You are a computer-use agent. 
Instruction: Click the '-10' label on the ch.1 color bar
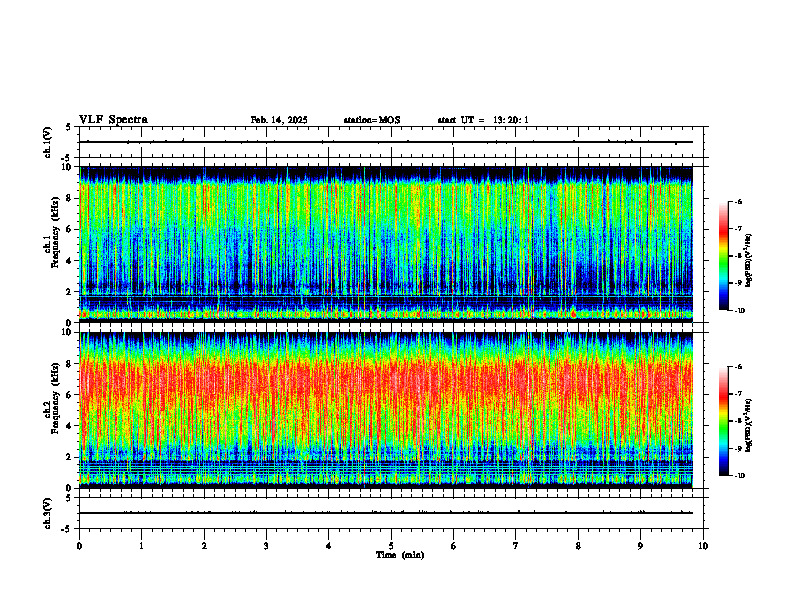739,311
